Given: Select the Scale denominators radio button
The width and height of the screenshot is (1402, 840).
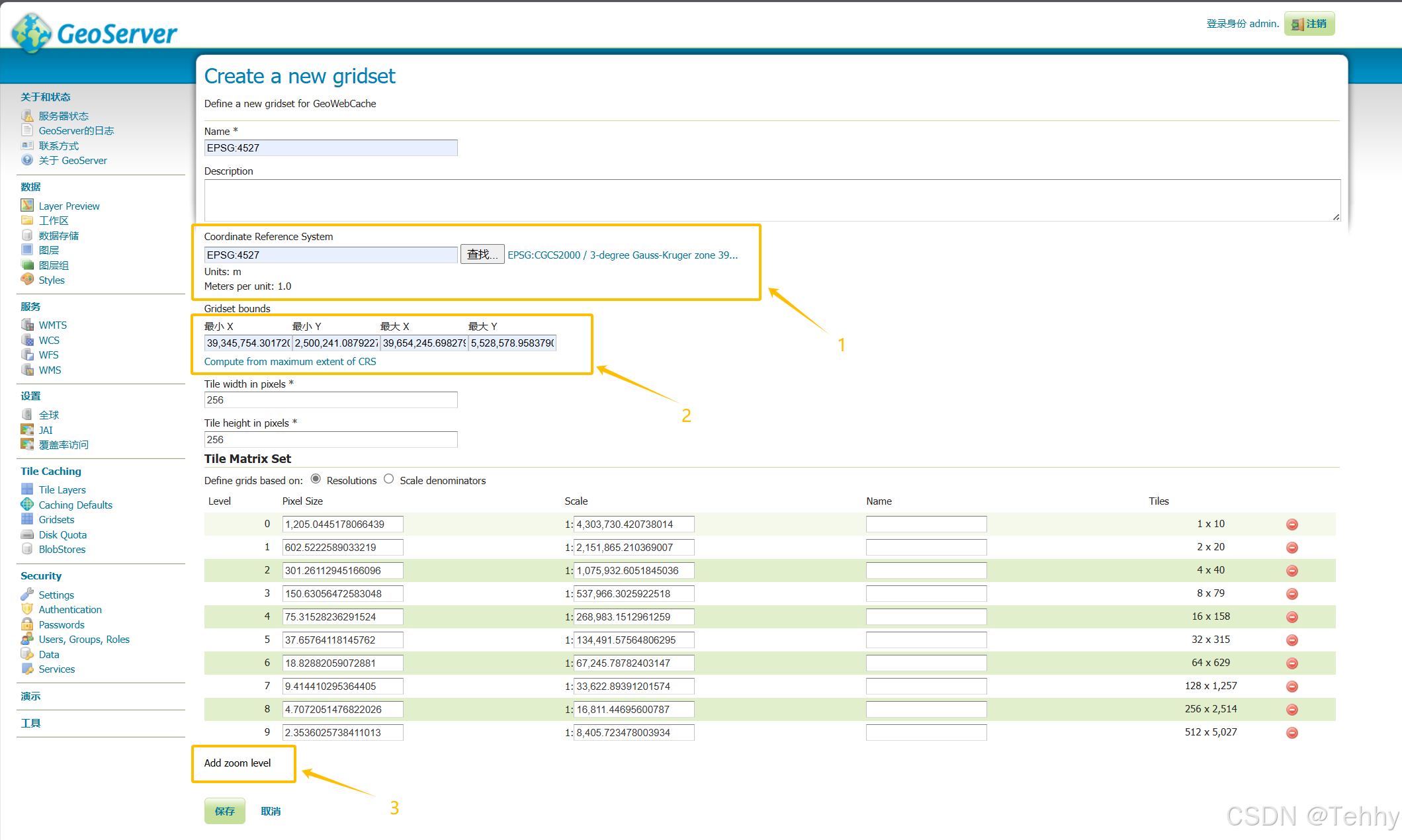Looking at the screenshot, I should [x=389, y=480].
